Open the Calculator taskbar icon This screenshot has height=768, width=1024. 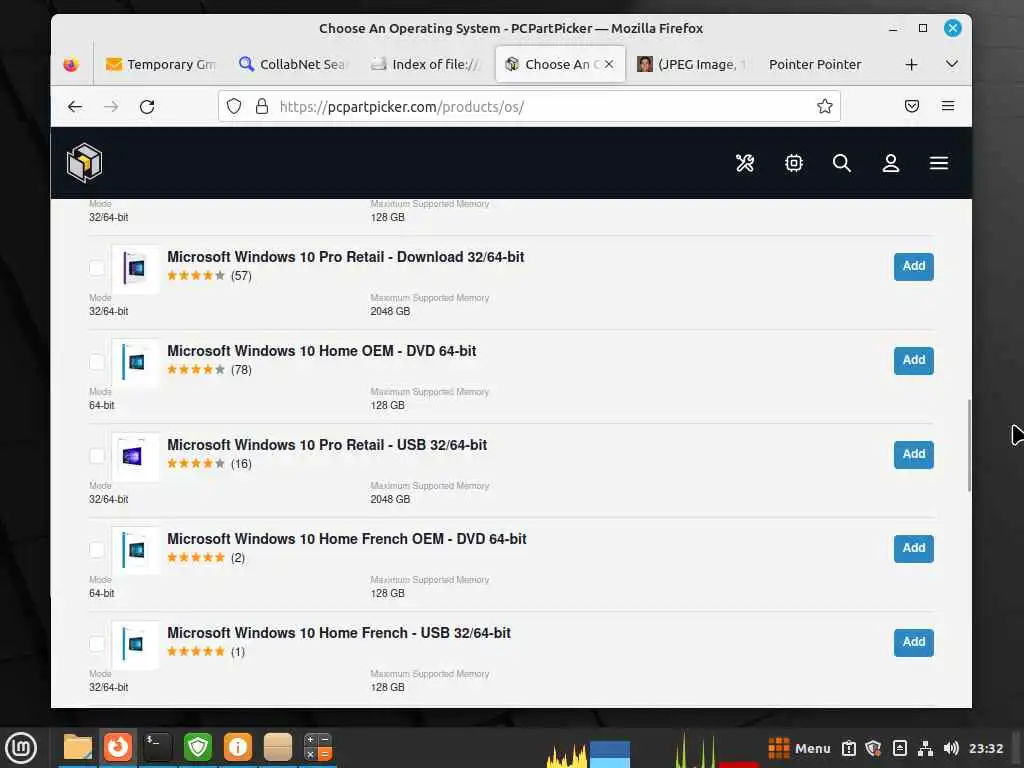[x=318, y=746]
